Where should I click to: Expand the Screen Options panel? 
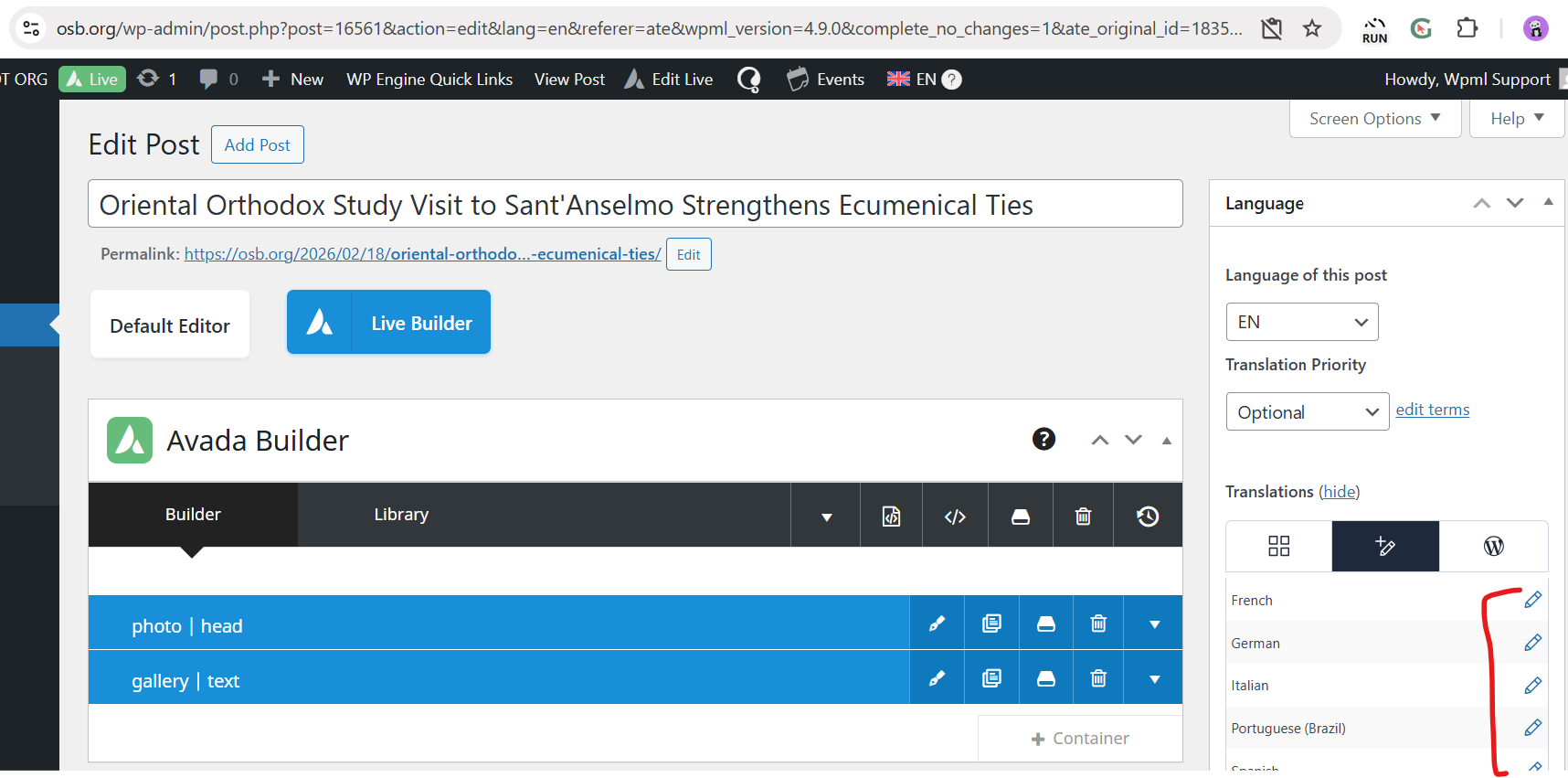click(1374, 119)
